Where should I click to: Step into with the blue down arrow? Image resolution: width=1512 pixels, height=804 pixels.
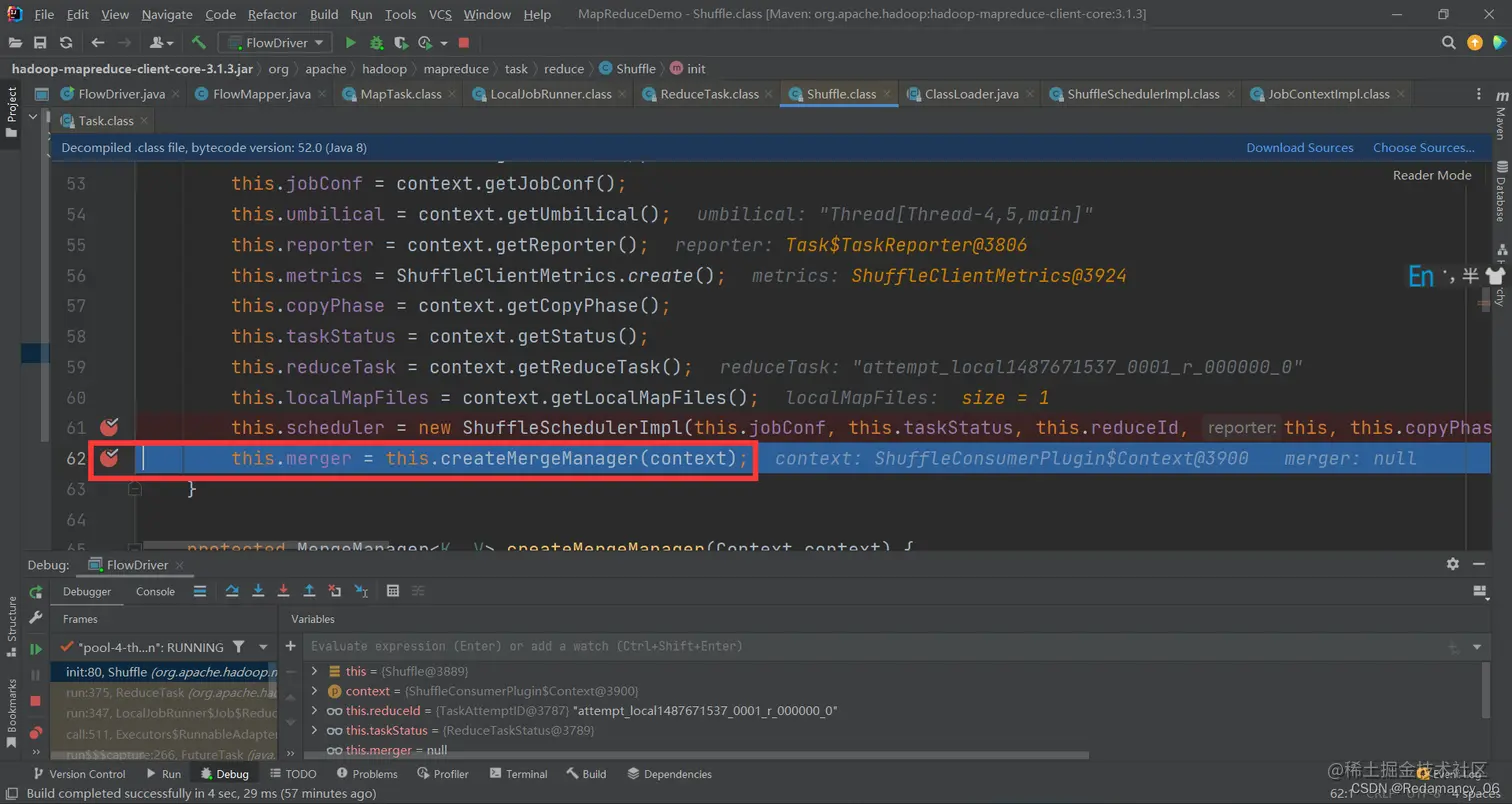coord(258,591)
